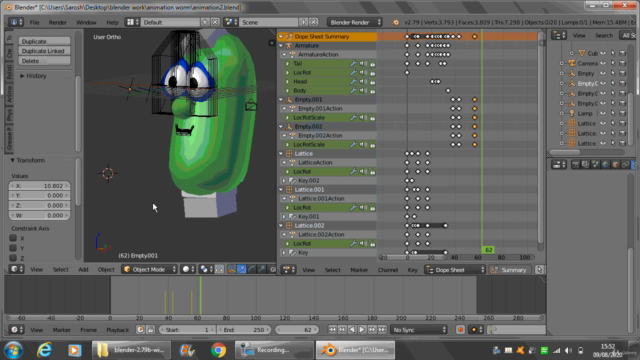The height and width of the screenshot is (360, 640).
Task: Hide the Lamp object with eye icon
Action: (603, 113)
